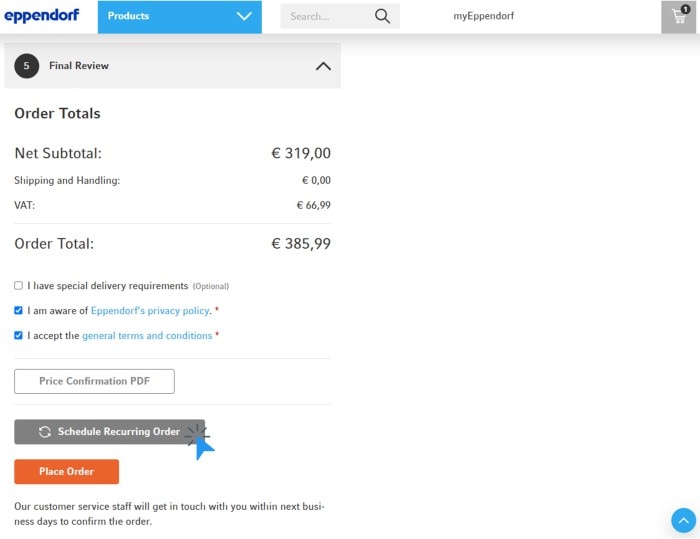
Task: Uncheck the general terms acceptance checkbox
Action: pos(18,336)
